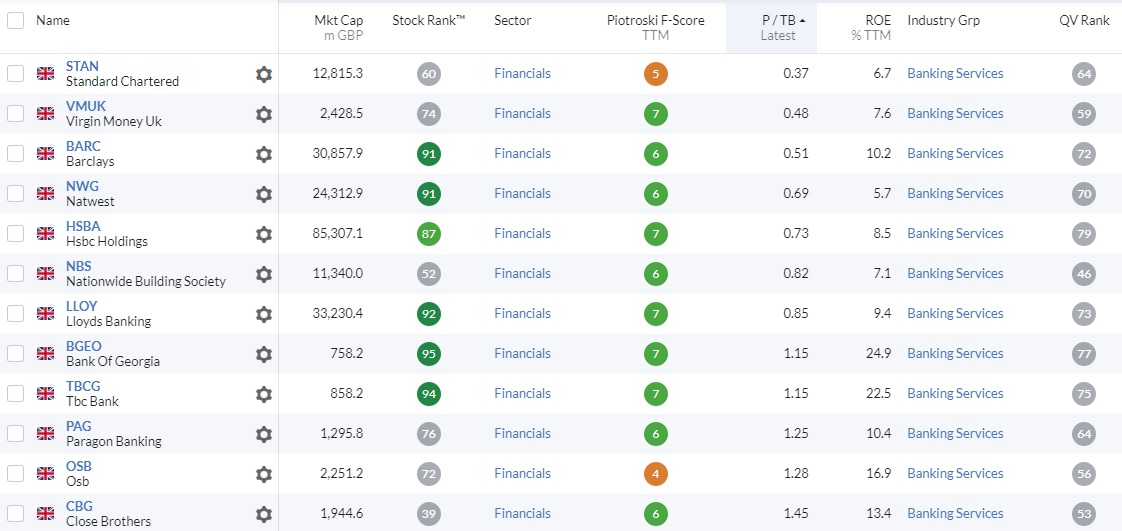Click the gear icon next to Close Brothers
The image size is (1122, 531).
point(264,514)
